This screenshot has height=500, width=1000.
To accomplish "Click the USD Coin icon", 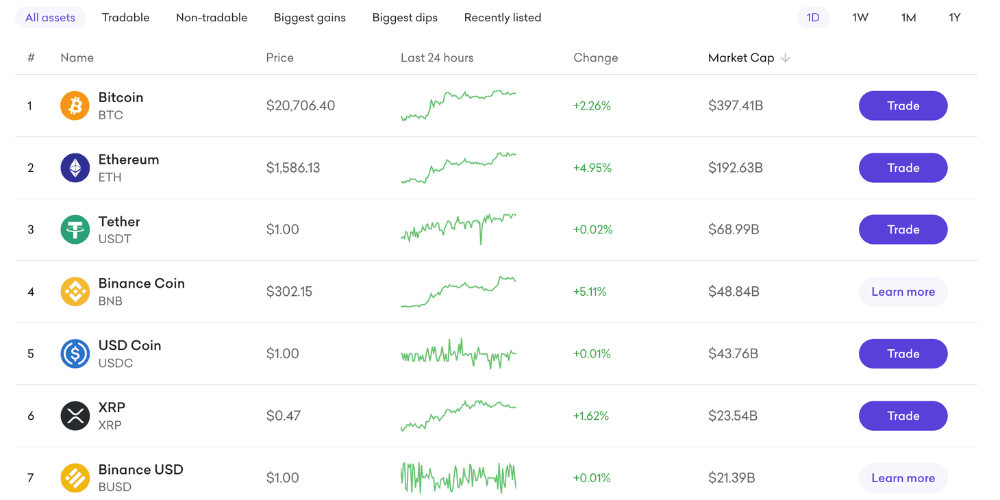I will tap(75, 354).
